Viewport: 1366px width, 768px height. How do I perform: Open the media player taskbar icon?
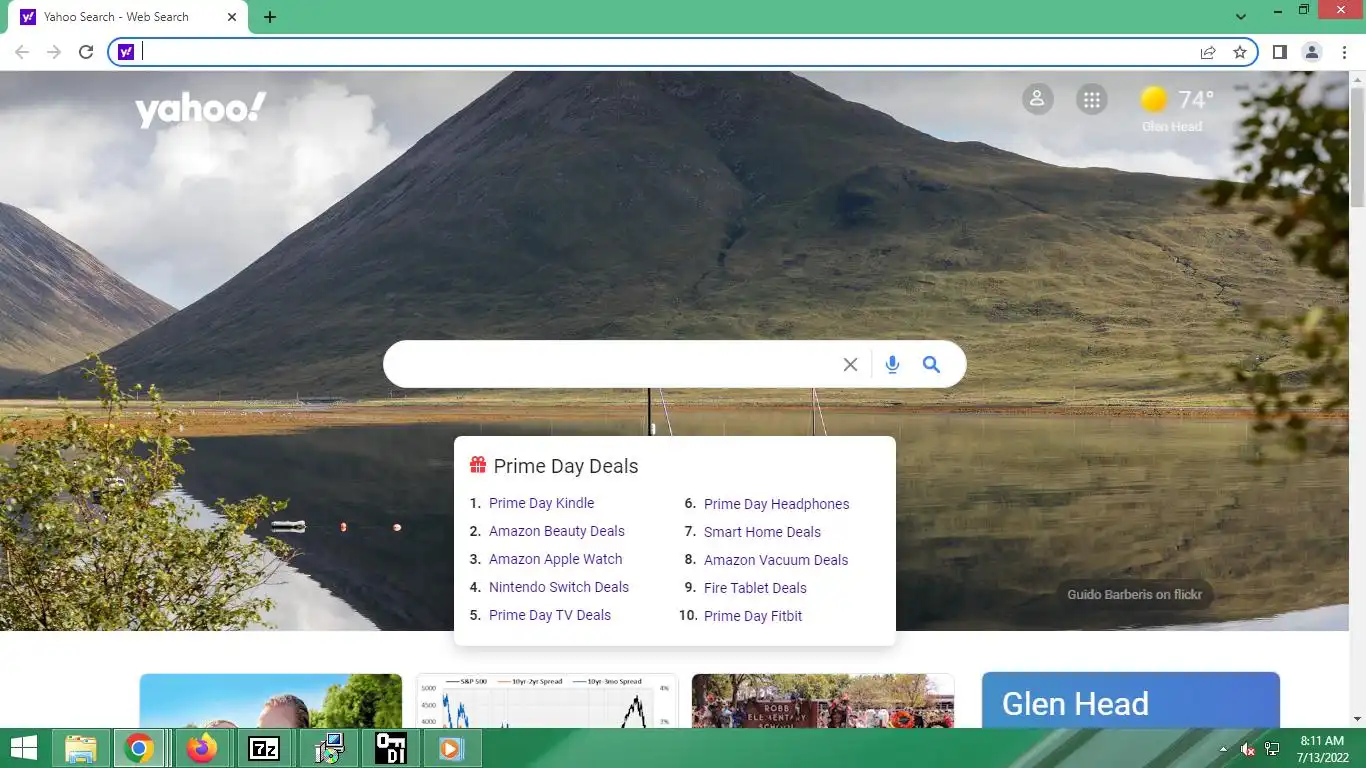click(450, 748)
